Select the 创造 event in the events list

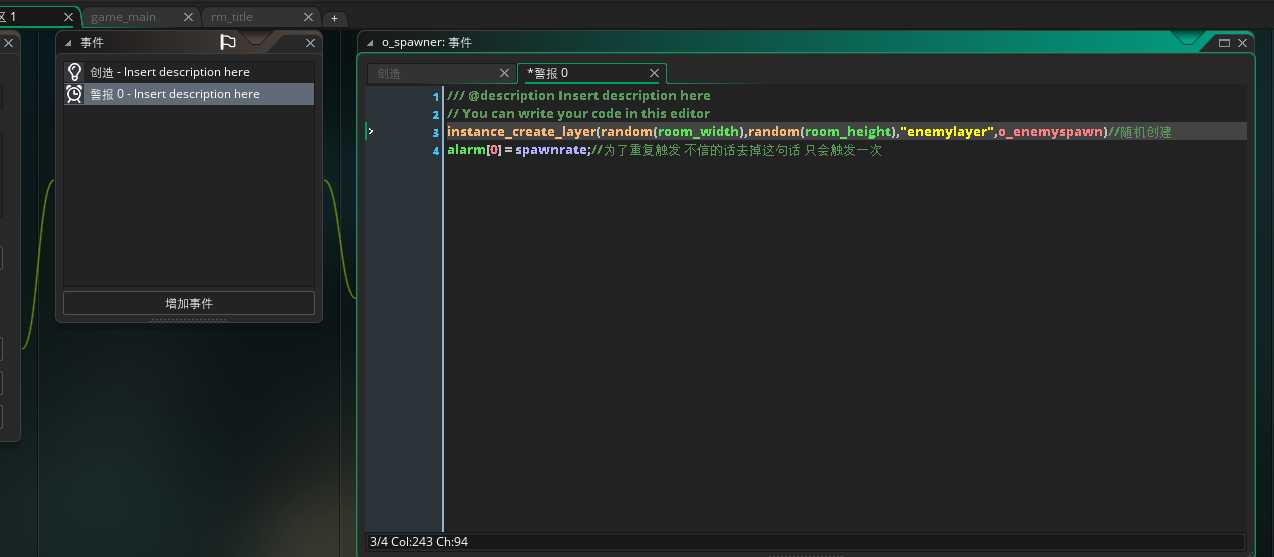pos(189,72)
